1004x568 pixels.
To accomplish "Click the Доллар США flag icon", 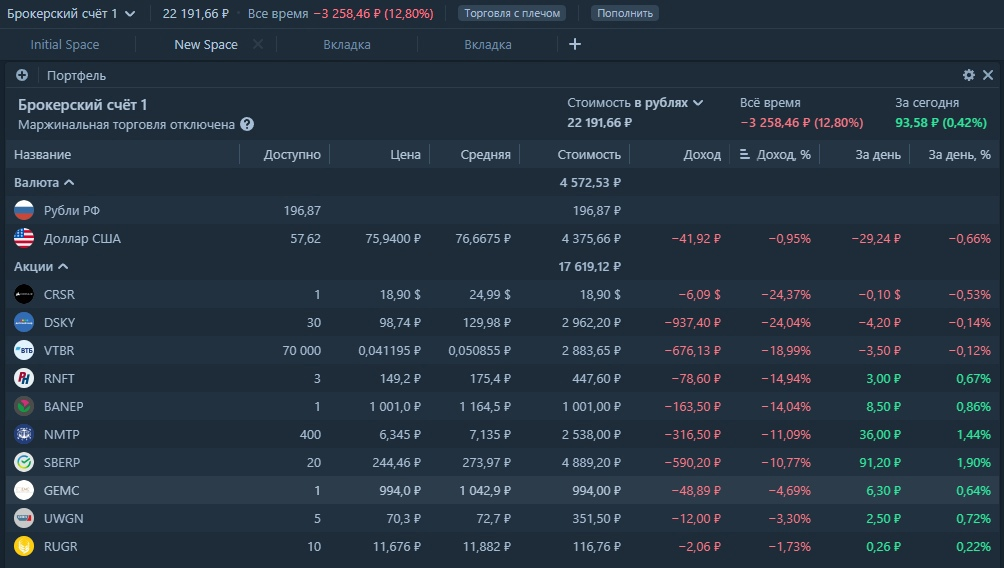I will (24, 238).
